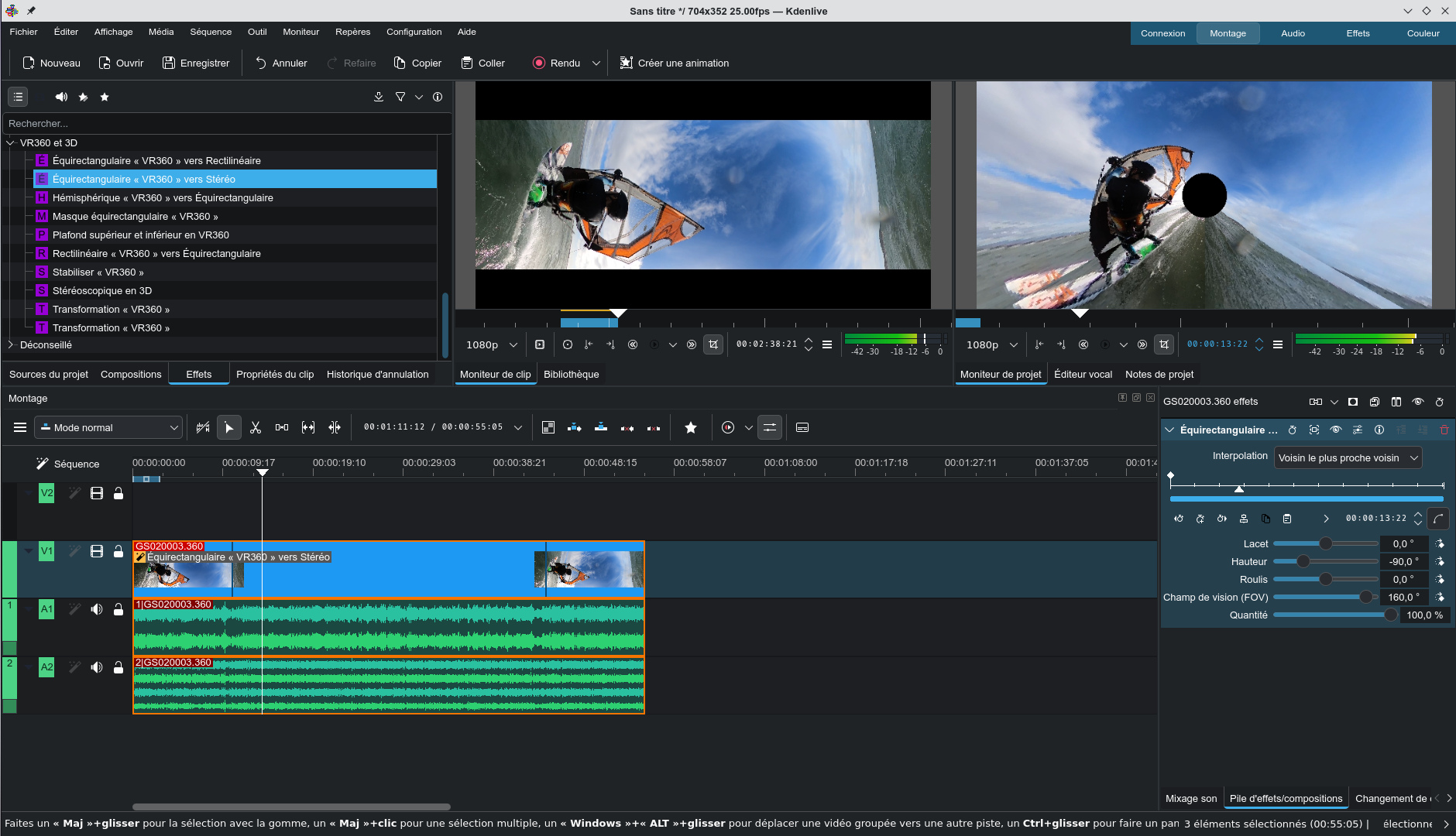Click the mixer icon in the timeline toolbar
Viewport: 1456px width, 836px height.
771,427
